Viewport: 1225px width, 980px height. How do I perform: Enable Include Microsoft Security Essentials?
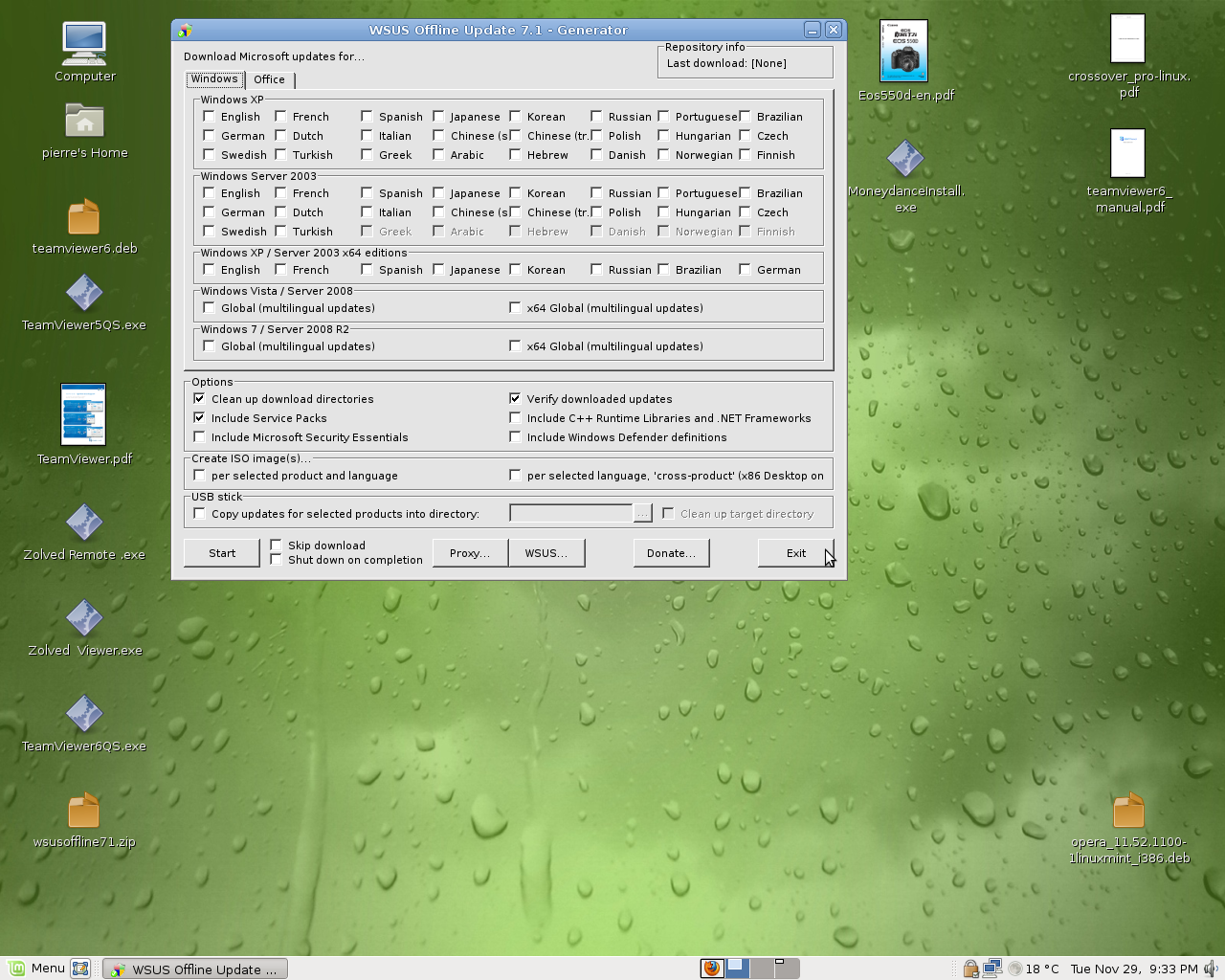[199, 436]
